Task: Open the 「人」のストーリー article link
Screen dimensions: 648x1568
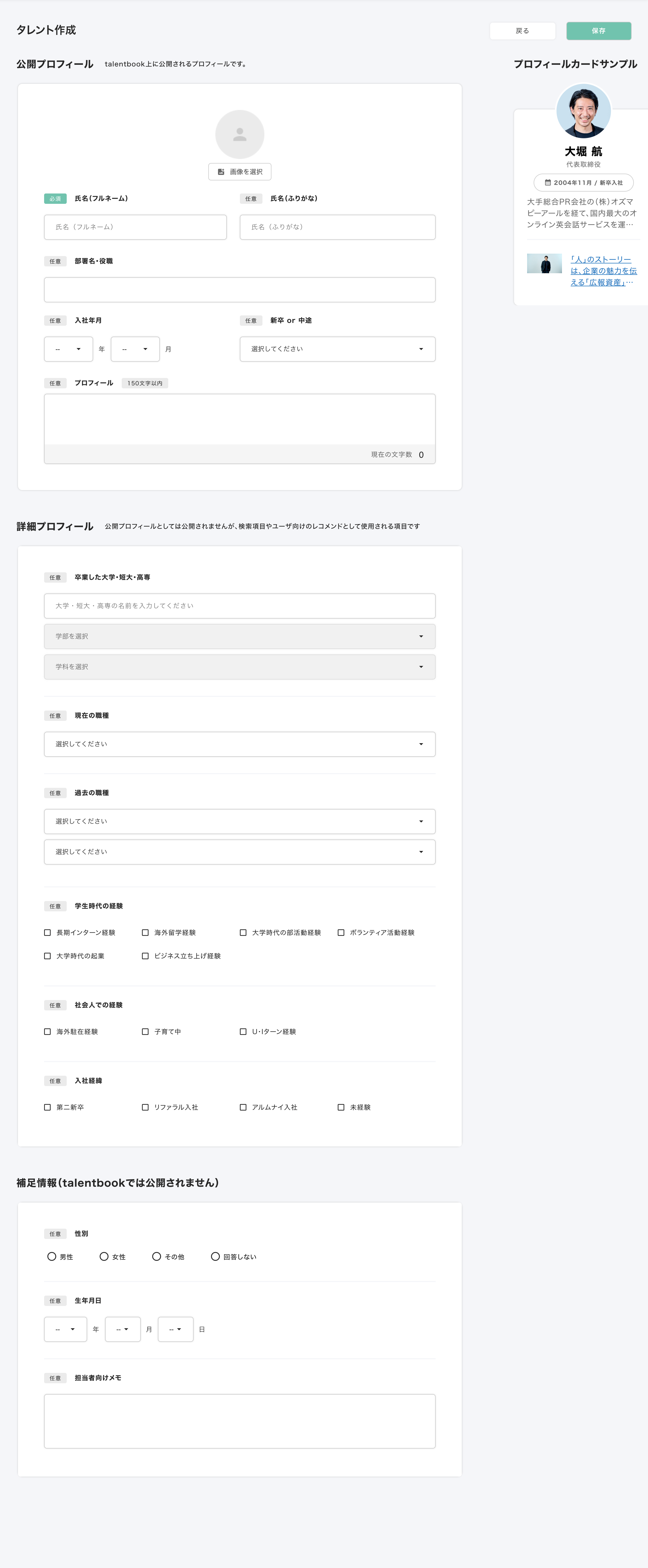Action: [604, 271]
